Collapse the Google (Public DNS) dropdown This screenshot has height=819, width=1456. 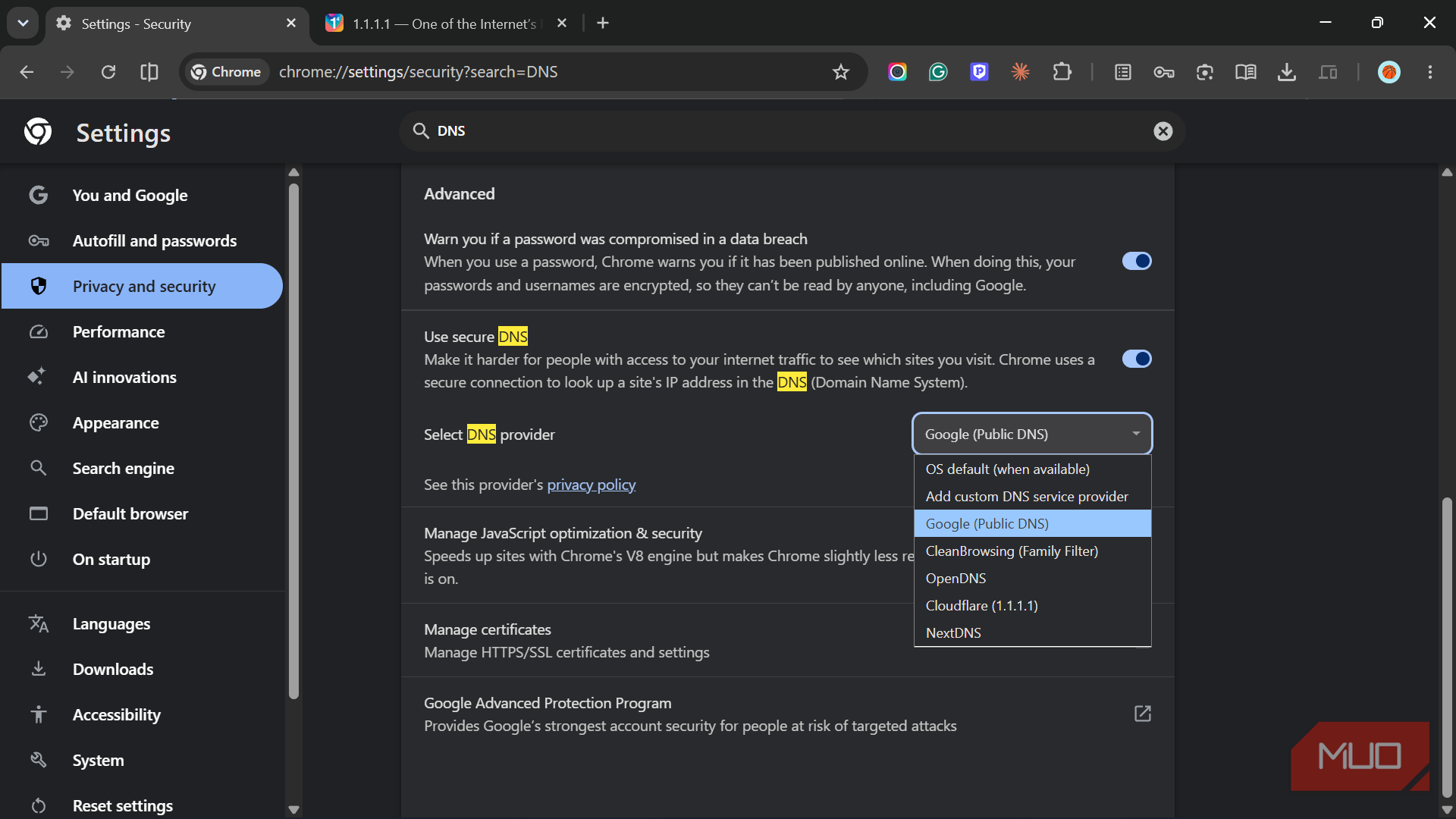click(1032, 434)
